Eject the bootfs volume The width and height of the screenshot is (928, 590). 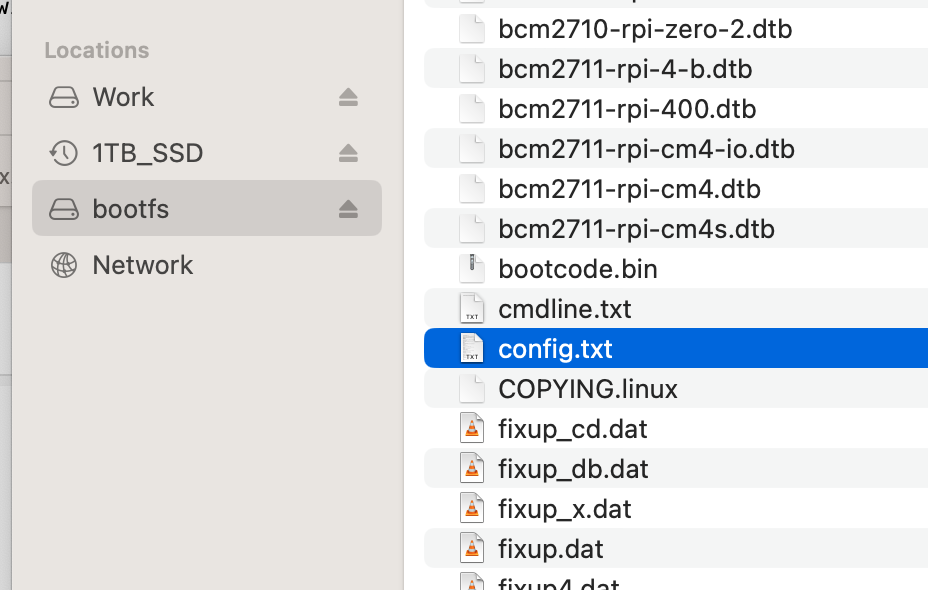(x=347, y=208)
